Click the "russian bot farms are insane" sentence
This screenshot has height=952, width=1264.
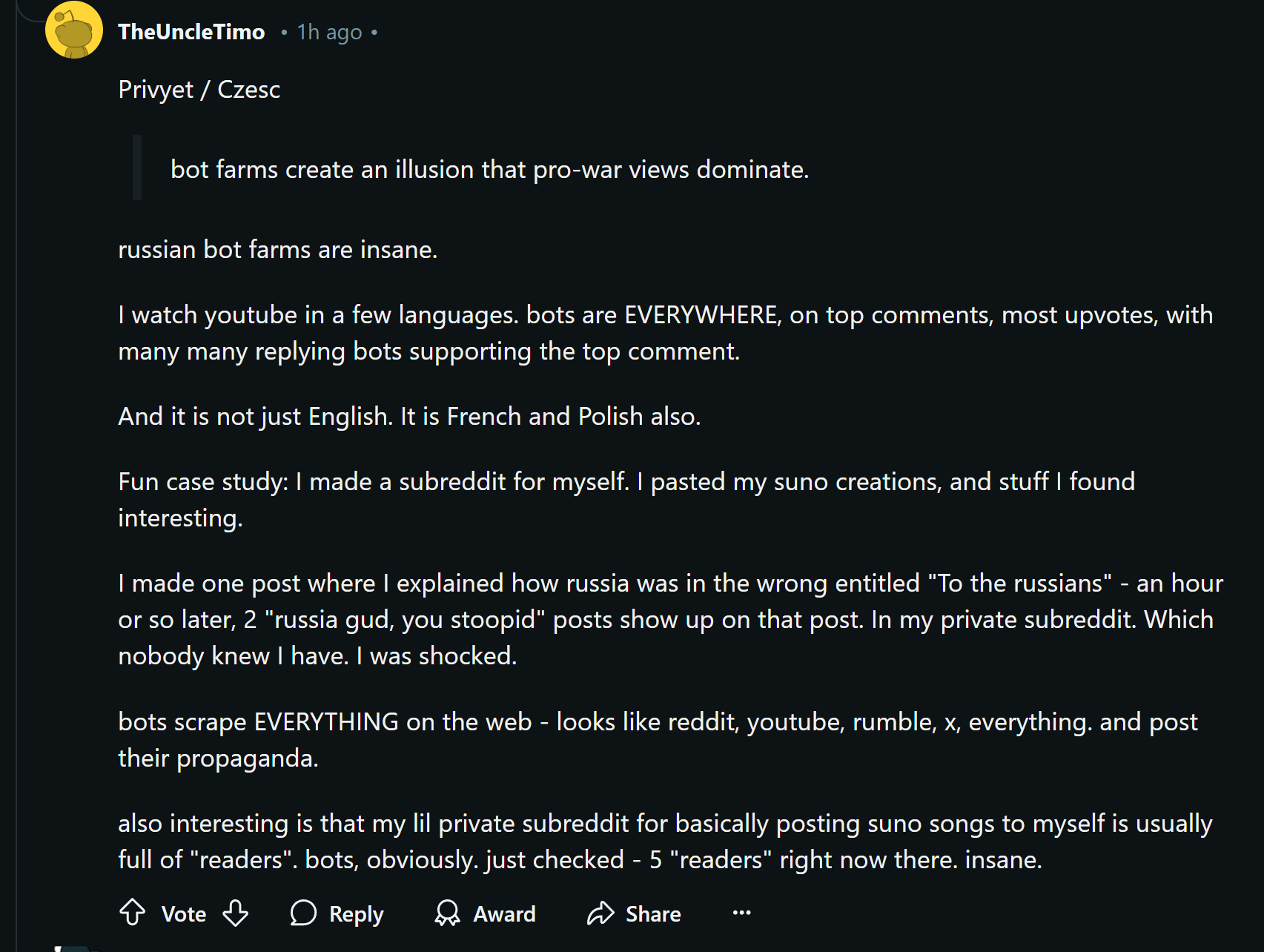point(278,250)
